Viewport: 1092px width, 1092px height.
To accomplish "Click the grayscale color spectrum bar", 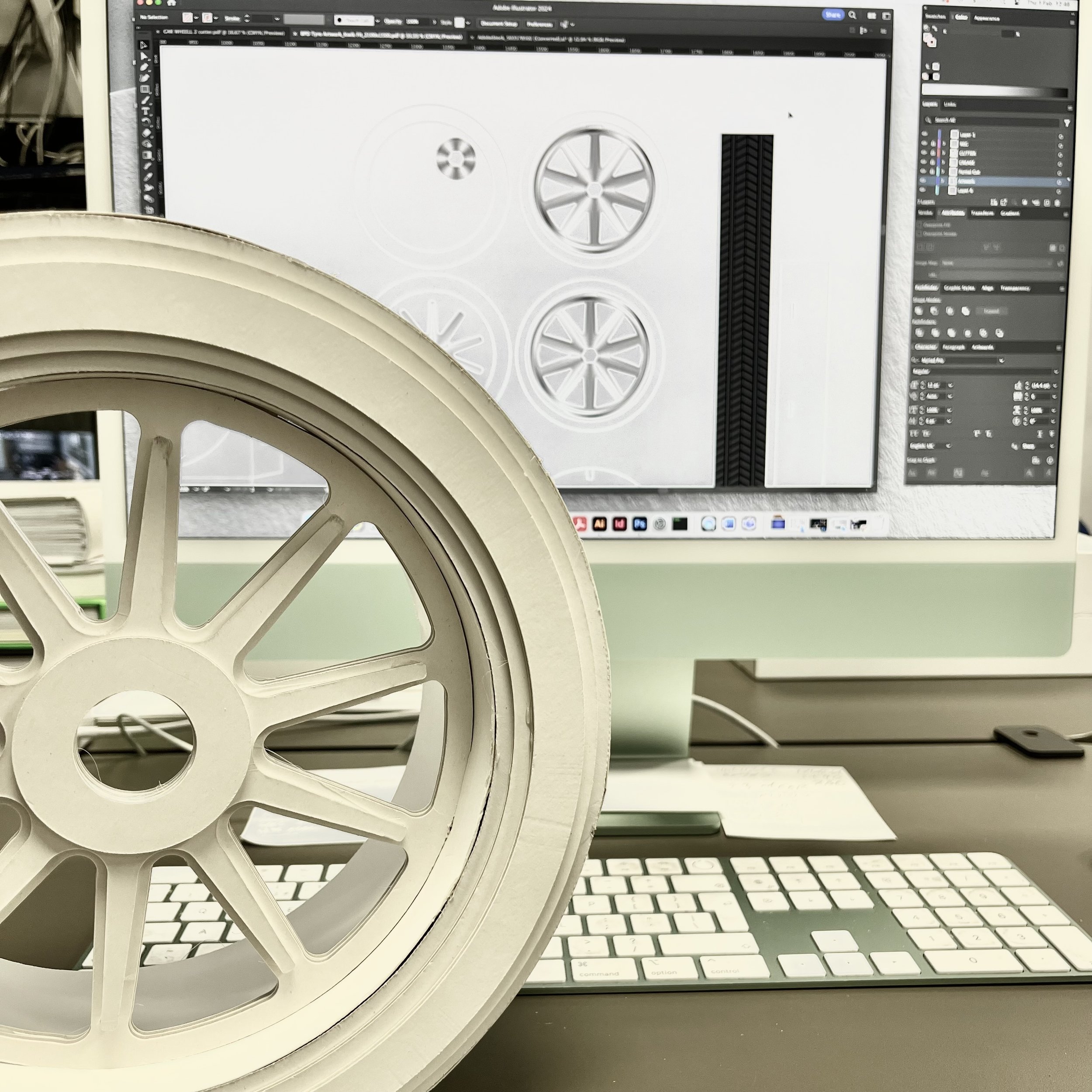I will 995,90.
